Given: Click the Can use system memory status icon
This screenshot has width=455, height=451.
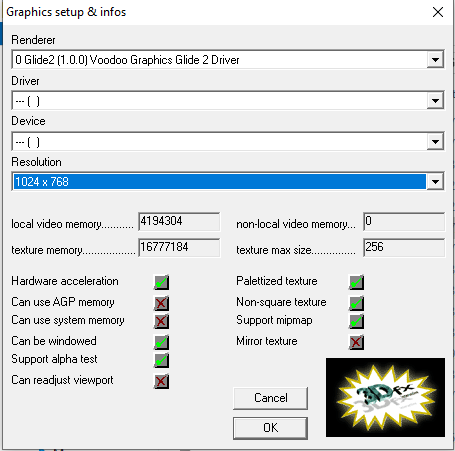Looking at the screenshot, I should tap(162, 321).
